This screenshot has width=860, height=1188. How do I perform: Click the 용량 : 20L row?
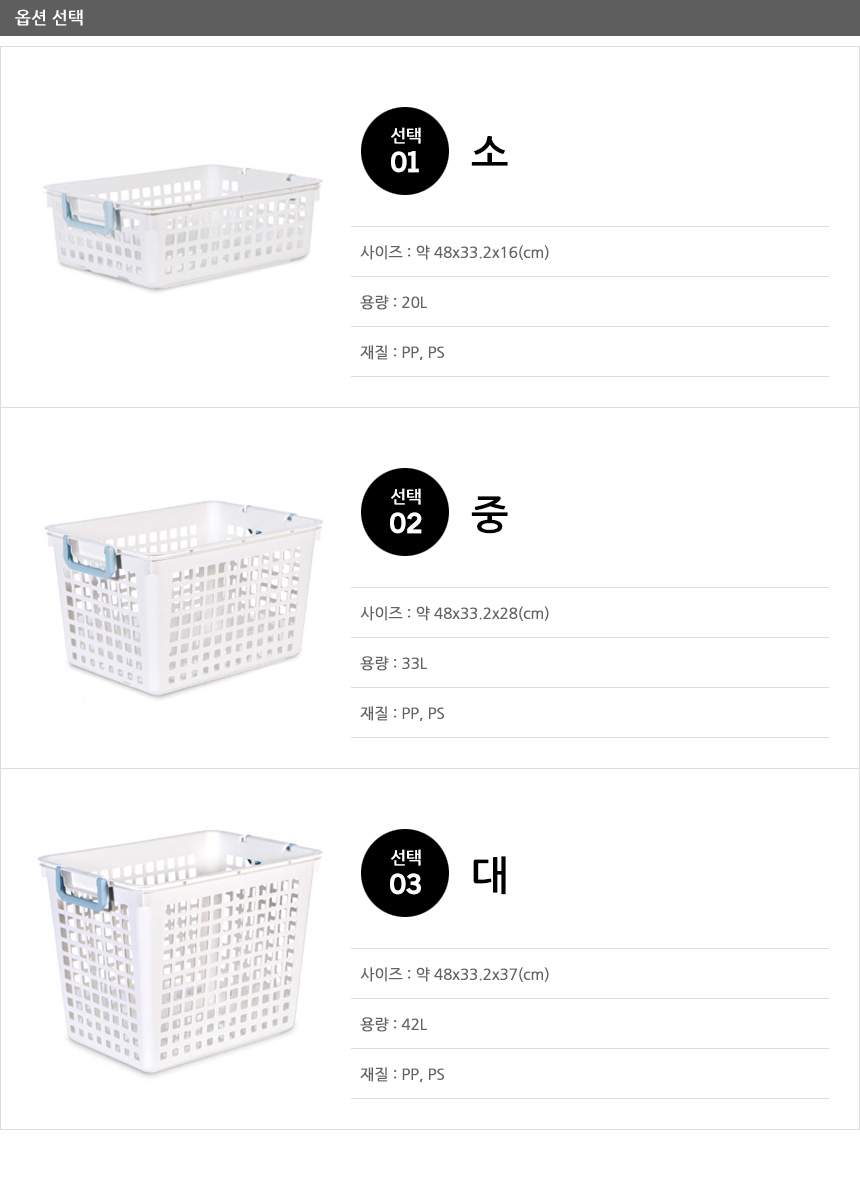point(589,302)
